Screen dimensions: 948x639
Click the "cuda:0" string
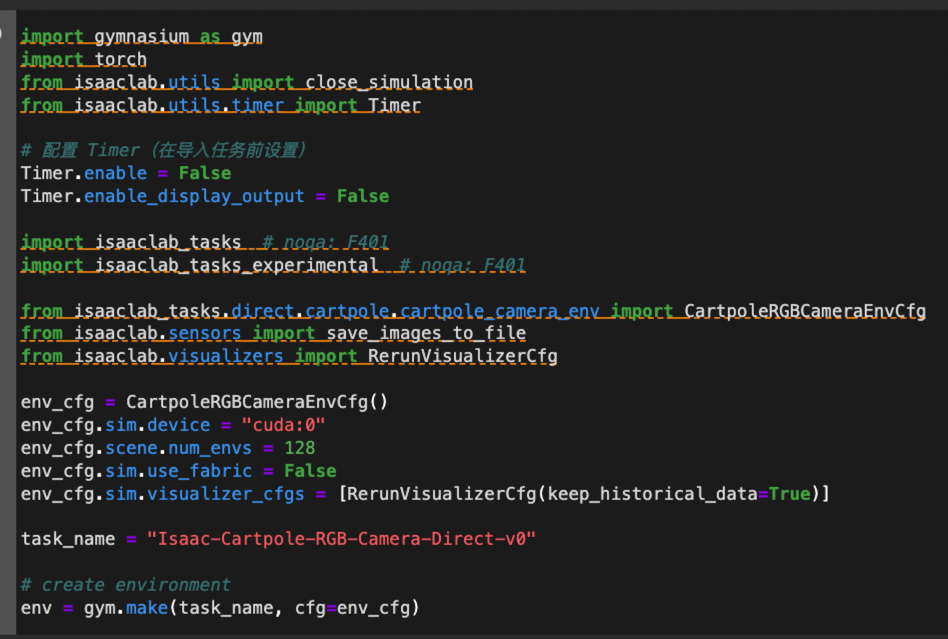click(x=284, y=425)
